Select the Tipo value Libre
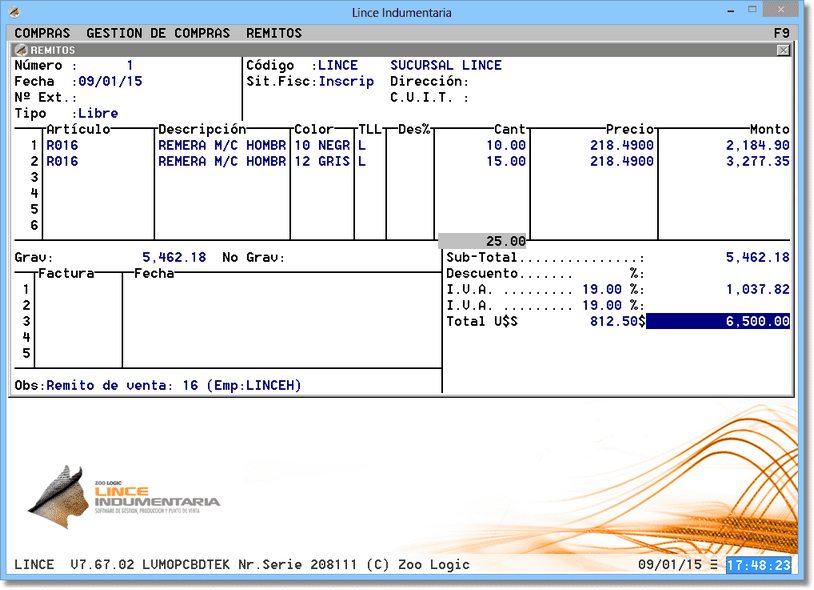814x590 pixels. pyautogui.click(x=98, y=114)
